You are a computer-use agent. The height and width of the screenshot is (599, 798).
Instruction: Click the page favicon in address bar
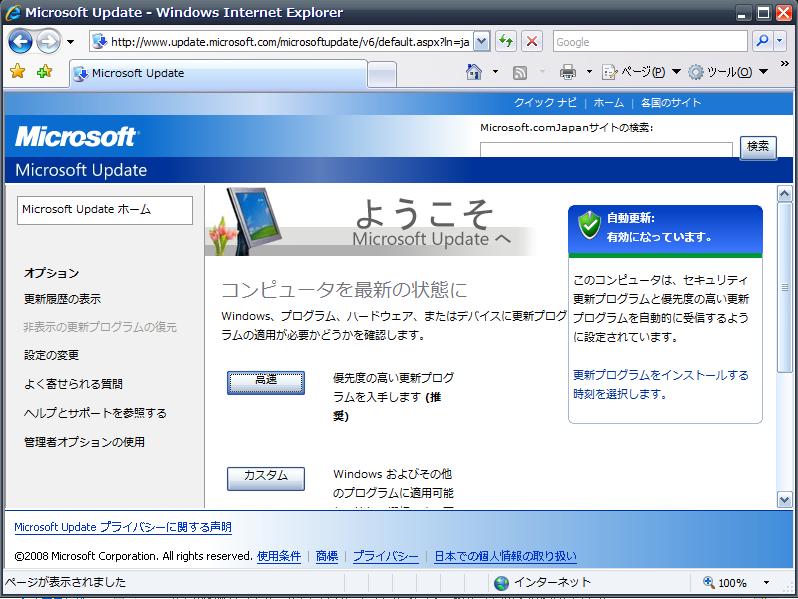tap(100, 41)
